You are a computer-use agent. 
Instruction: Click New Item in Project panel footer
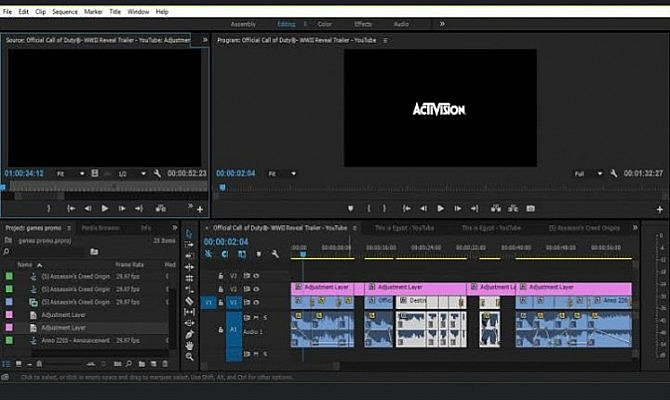(x=153, y=364)
